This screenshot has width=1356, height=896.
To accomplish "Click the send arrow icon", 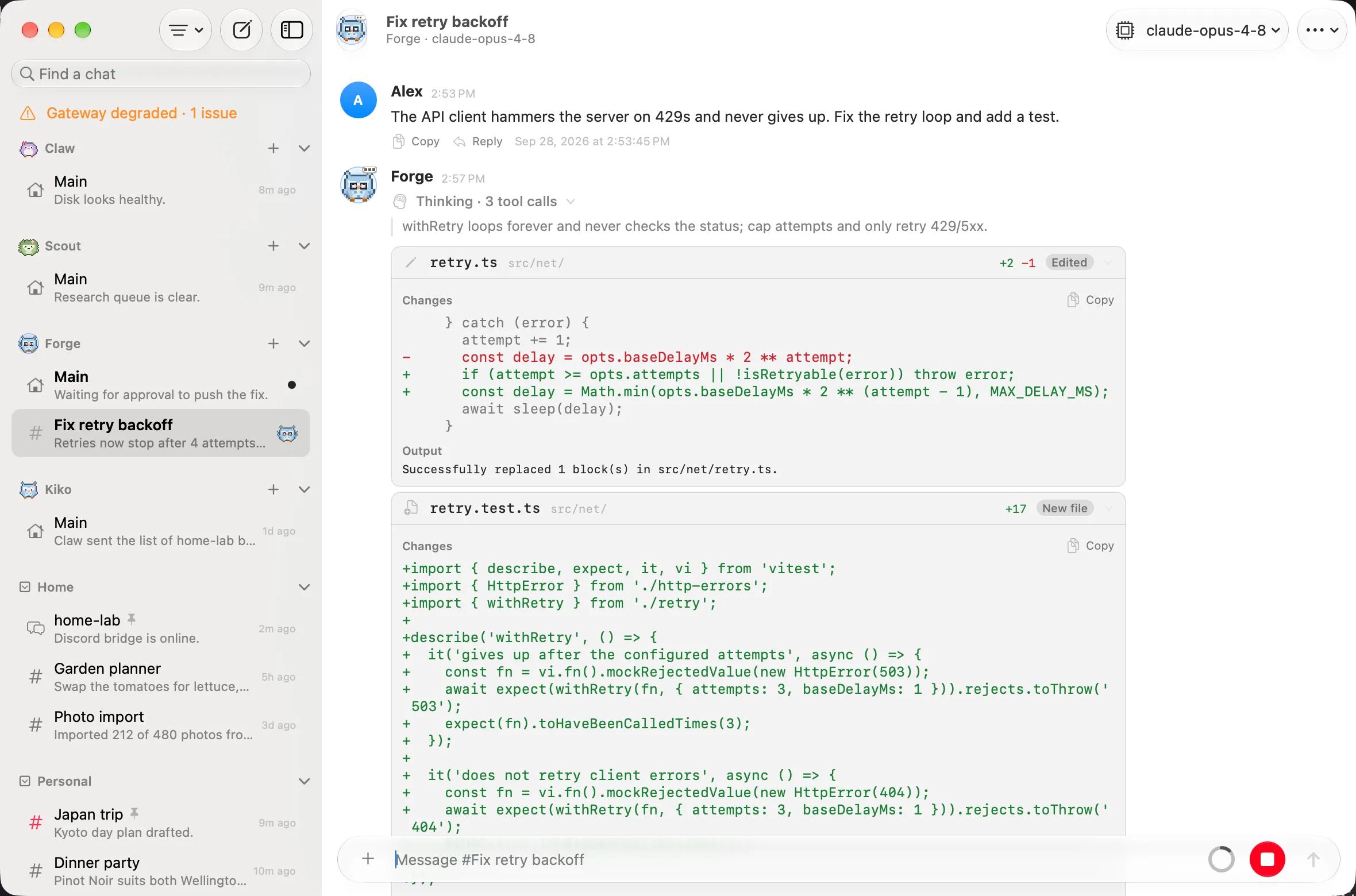I will pos(1313,859).
